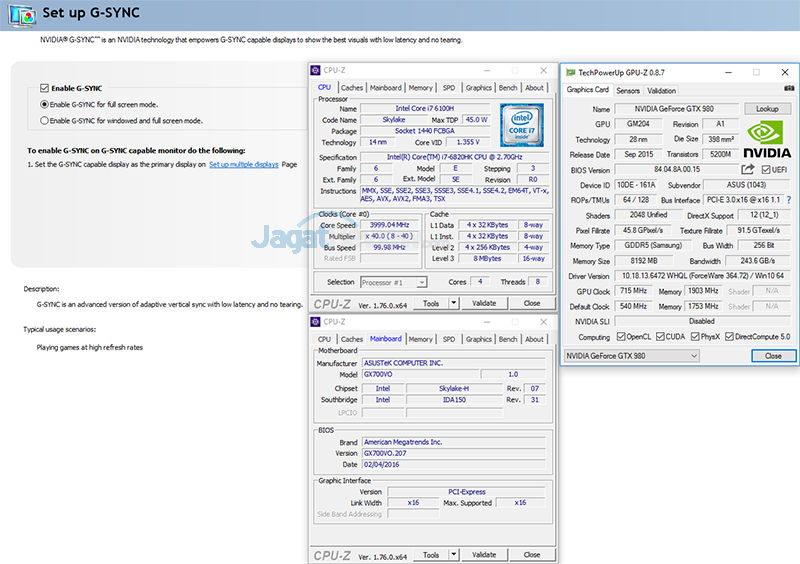
Task: Switch to the Sensors tab in GPU-Z
Action: pos(628,90)
